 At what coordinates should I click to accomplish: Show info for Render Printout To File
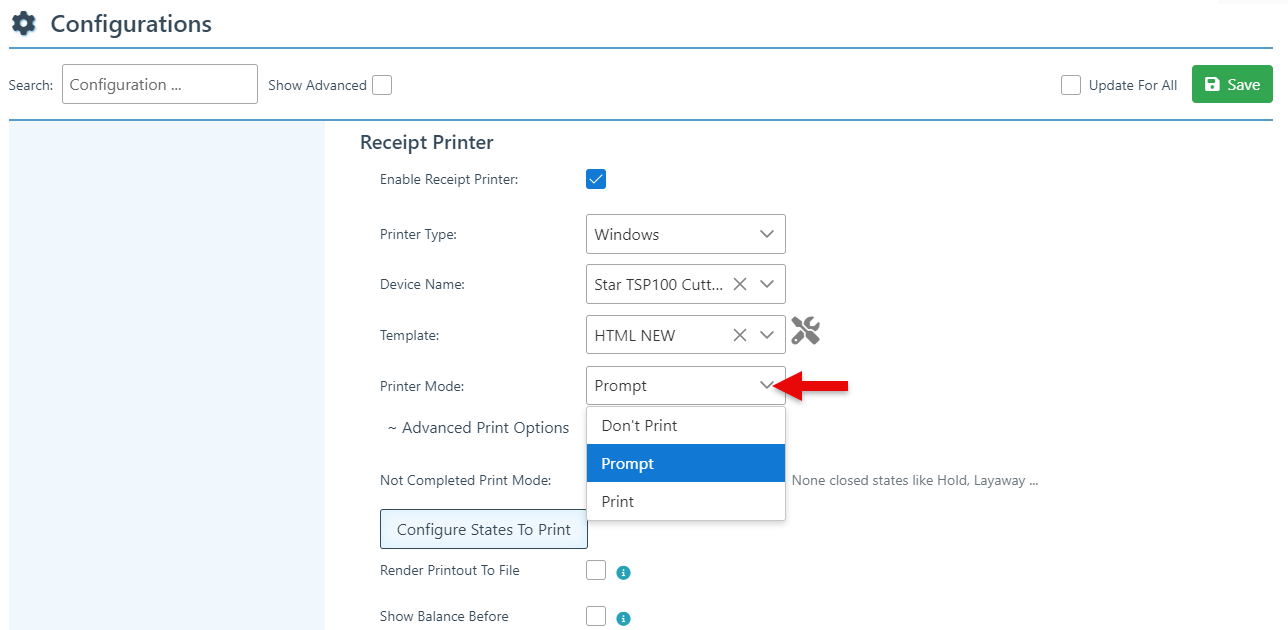click(x=623, y=573)
